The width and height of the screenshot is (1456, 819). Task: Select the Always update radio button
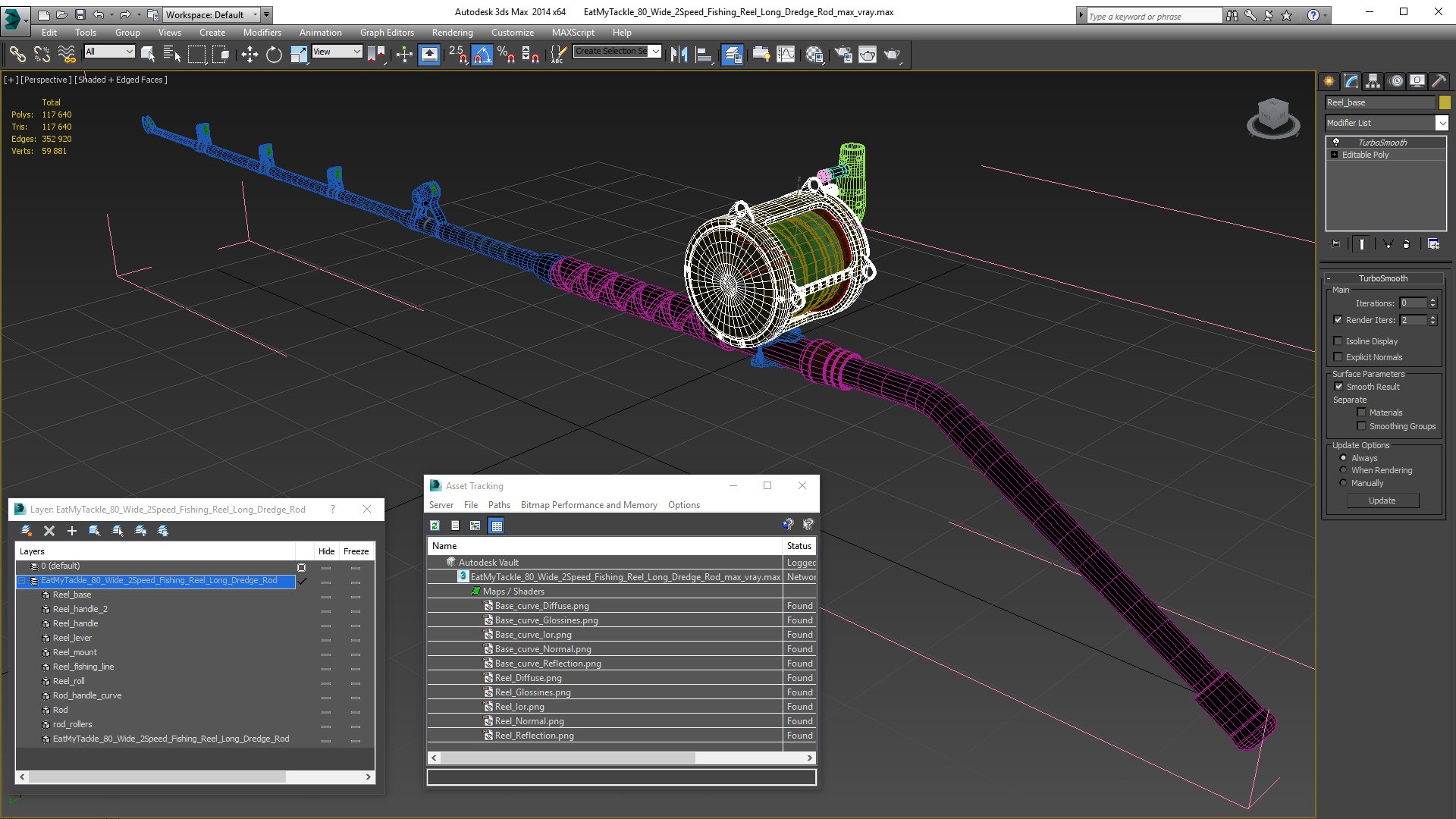pyautogui.click(x=1343, y=458)
